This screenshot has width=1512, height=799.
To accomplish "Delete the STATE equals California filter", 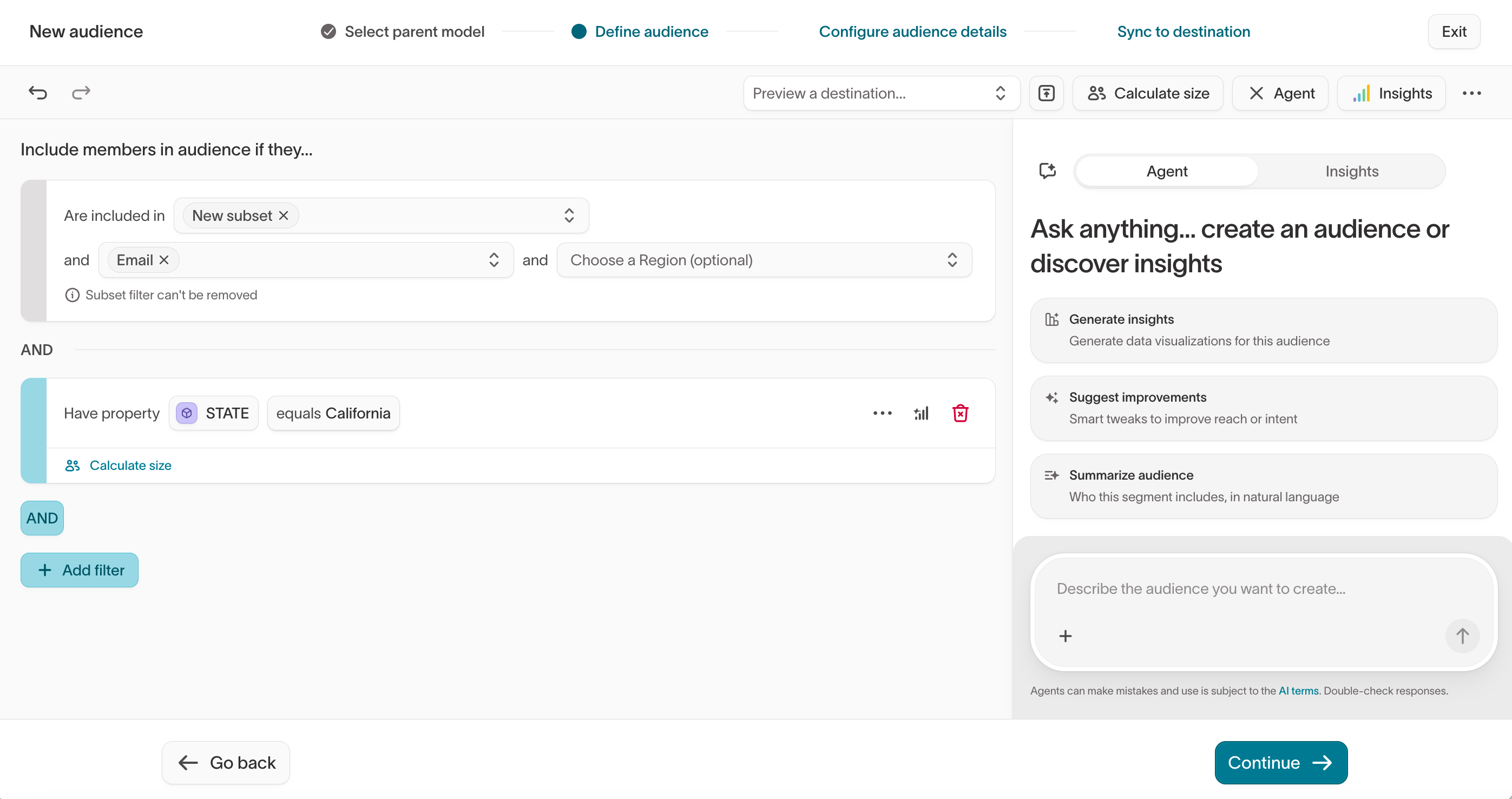I will point(960,413).
